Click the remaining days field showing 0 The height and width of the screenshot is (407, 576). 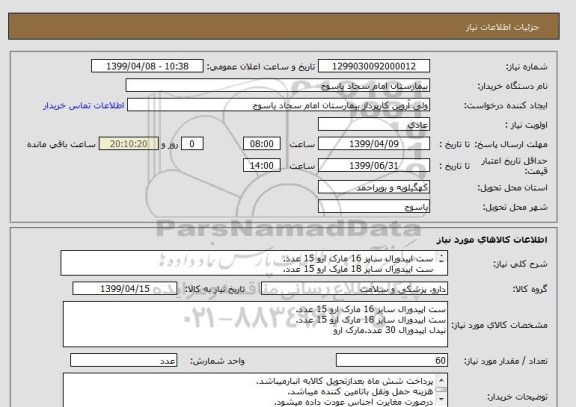tap(192, 144)
